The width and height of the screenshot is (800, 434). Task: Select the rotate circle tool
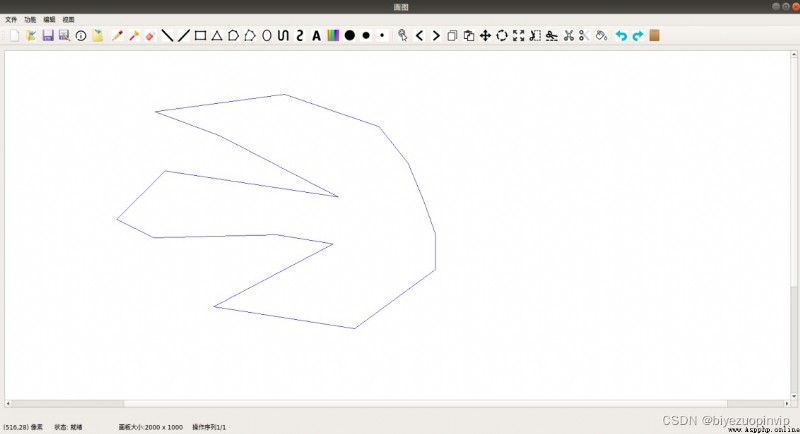[x=502, y=36]
